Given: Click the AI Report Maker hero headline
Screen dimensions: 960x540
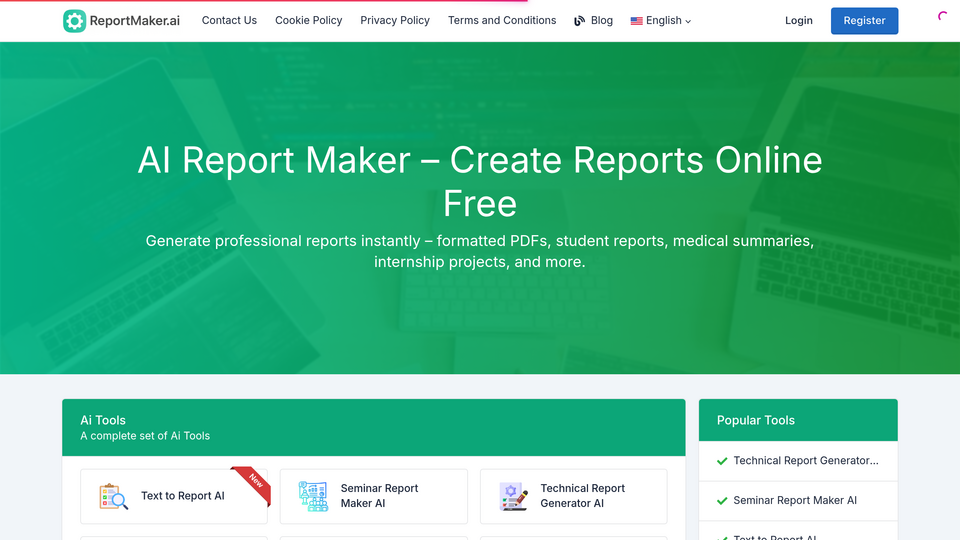Looking at the screenshot, I should click(x=480, y=181).
